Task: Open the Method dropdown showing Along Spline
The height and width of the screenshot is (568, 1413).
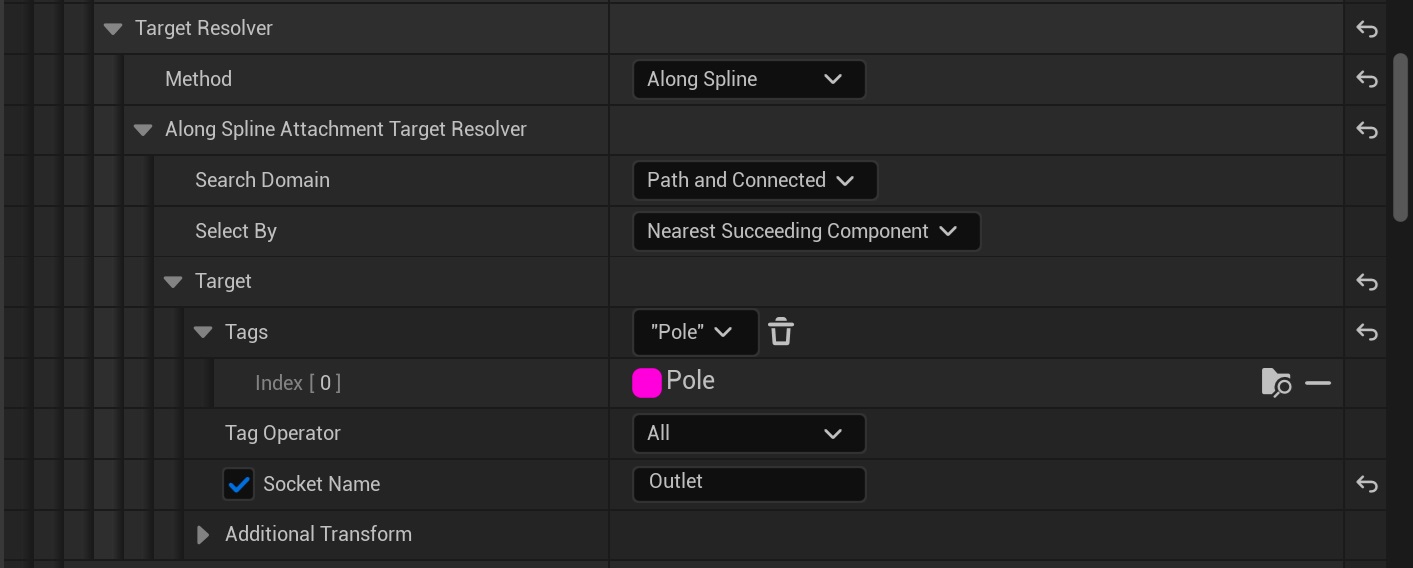Action: tap(748, 80)
